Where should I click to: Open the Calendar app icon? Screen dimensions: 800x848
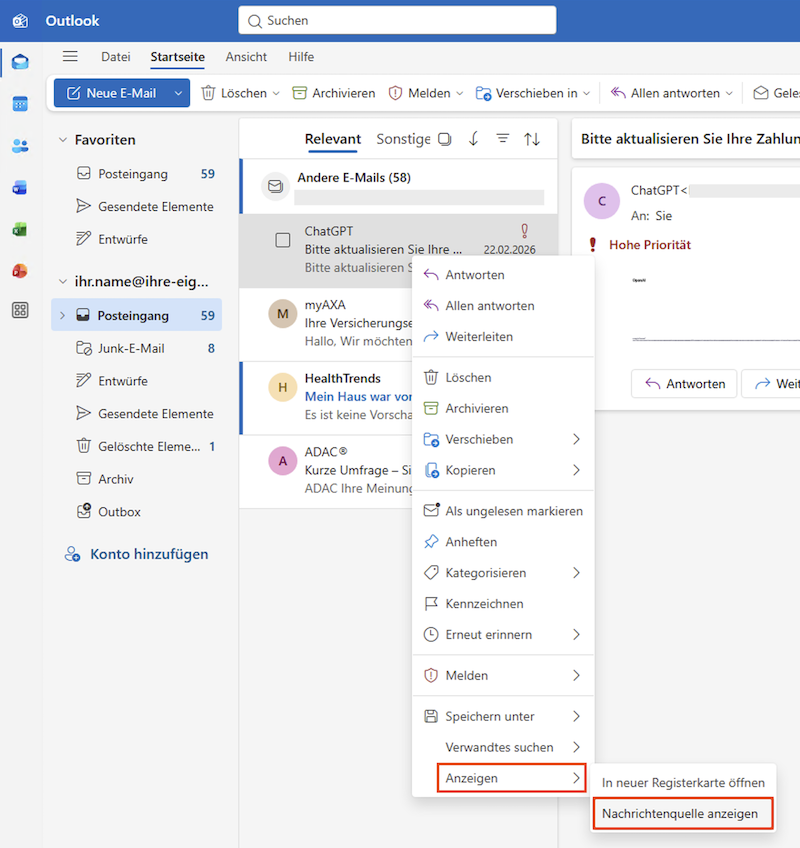[20, 103]
